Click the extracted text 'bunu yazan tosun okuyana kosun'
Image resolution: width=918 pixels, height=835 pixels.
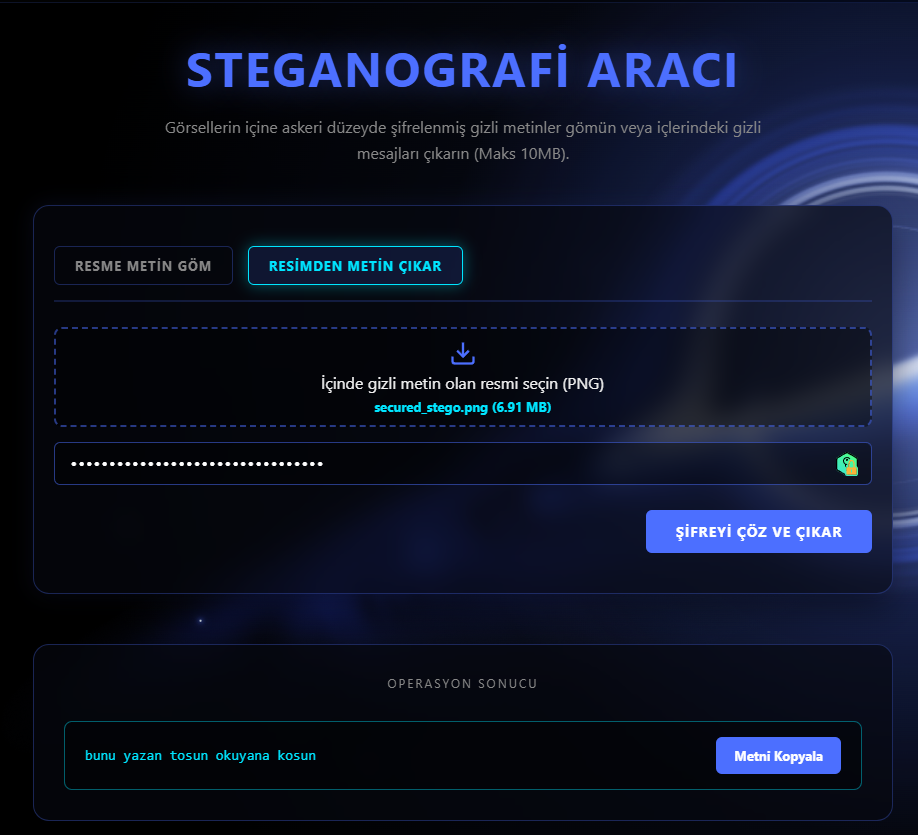click(200, 755)
